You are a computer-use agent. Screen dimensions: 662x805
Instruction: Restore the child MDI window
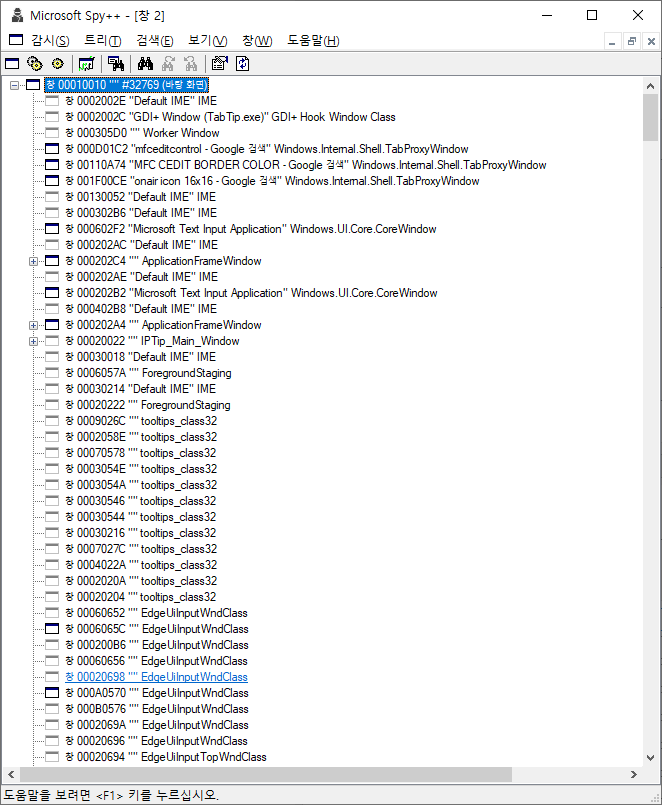tap(632, 42)
